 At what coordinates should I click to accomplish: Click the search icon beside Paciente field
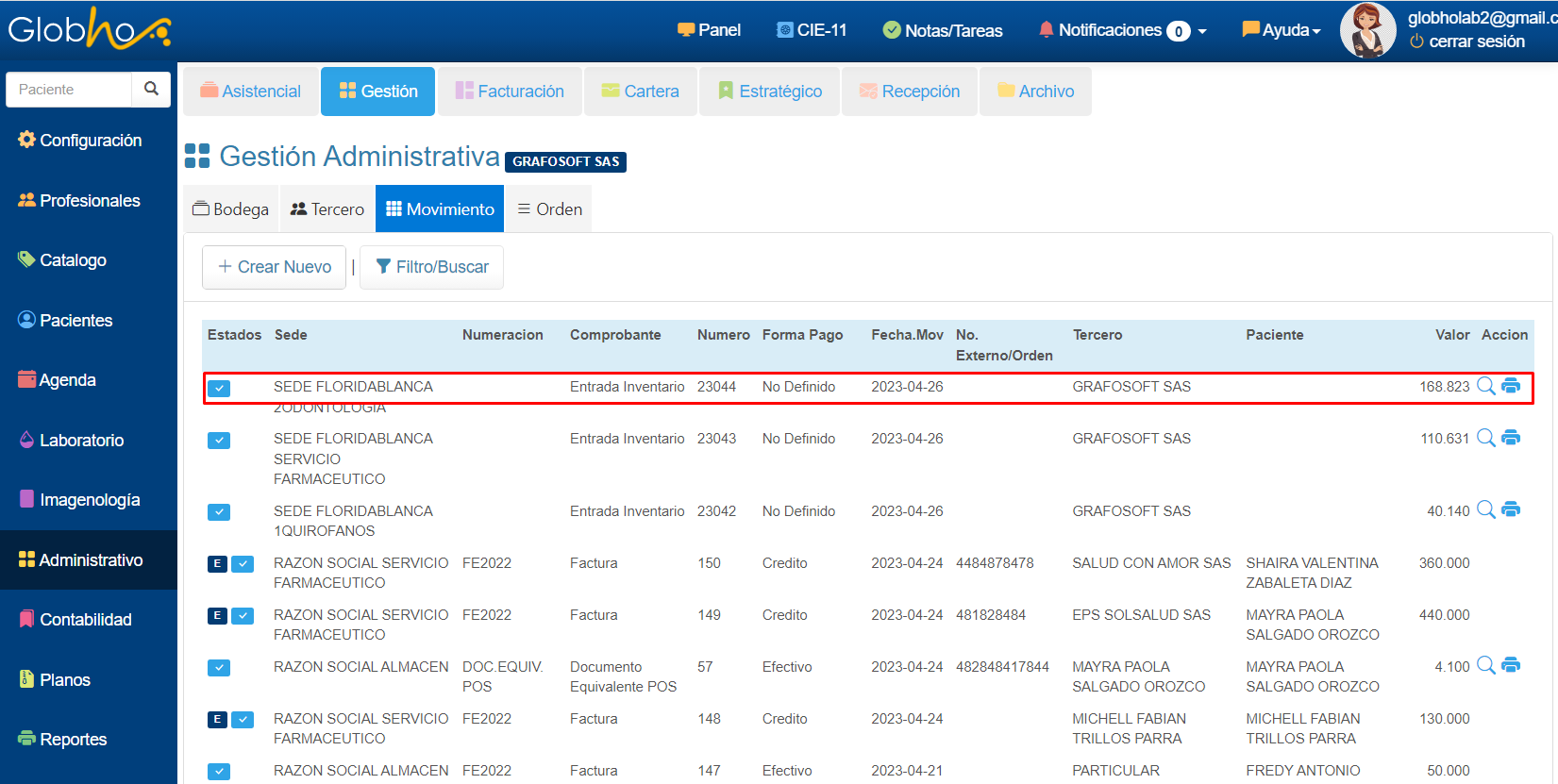click(151, 89)
